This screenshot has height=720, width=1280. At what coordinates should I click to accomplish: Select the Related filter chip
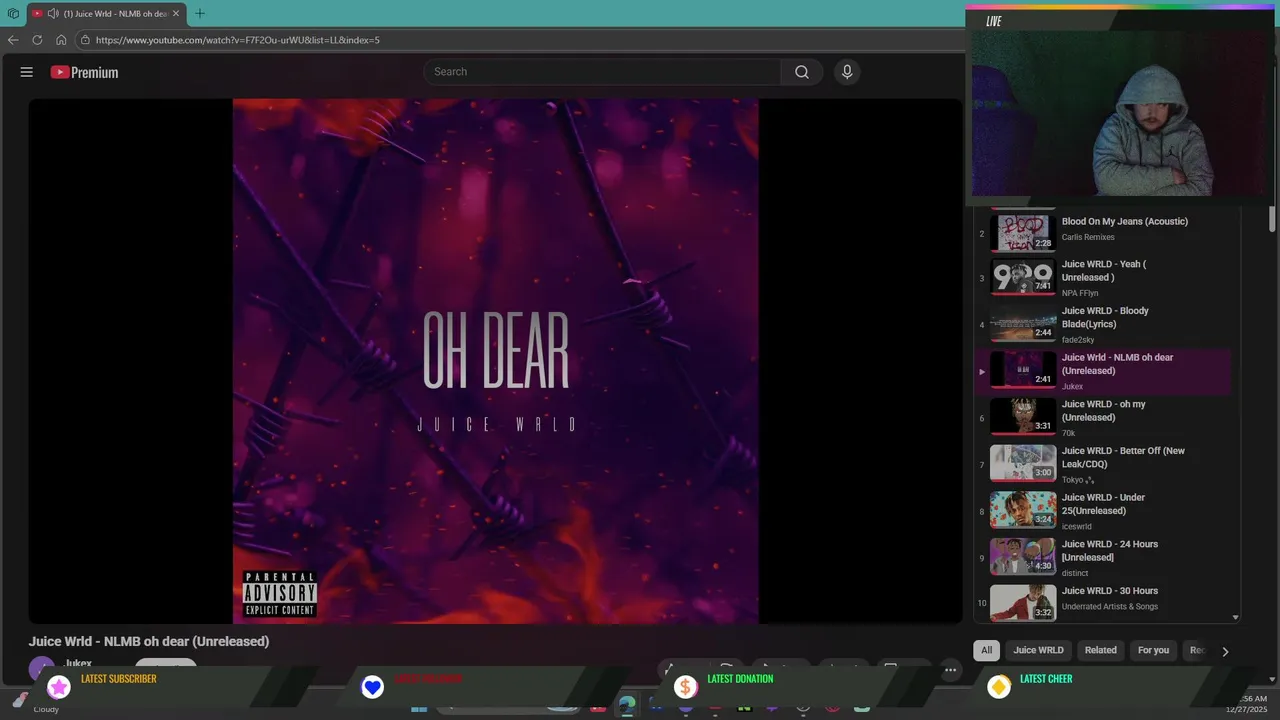point(1100,650)
